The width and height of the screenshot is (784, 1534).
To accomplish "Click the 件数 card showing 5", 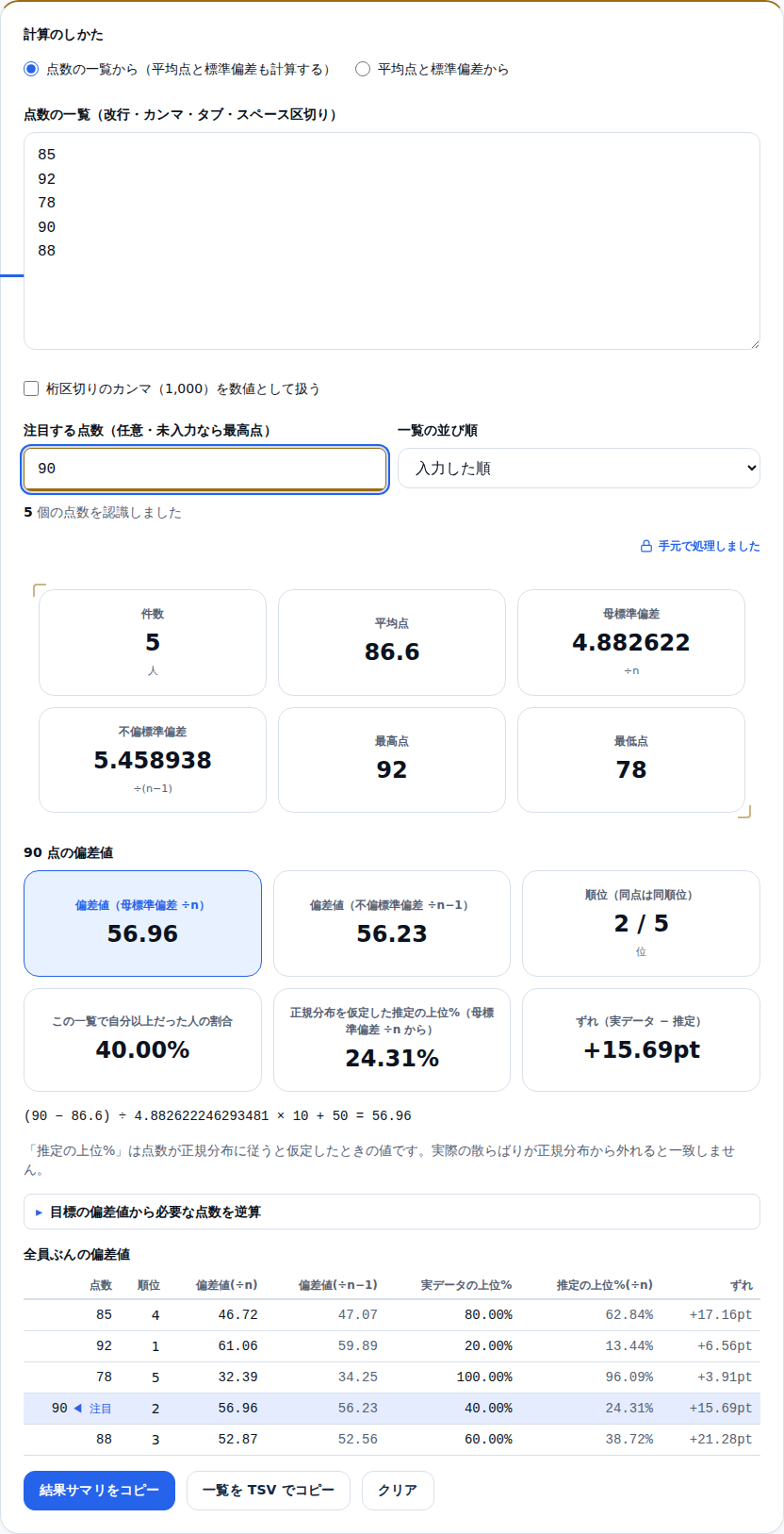I will pos(153,643).
